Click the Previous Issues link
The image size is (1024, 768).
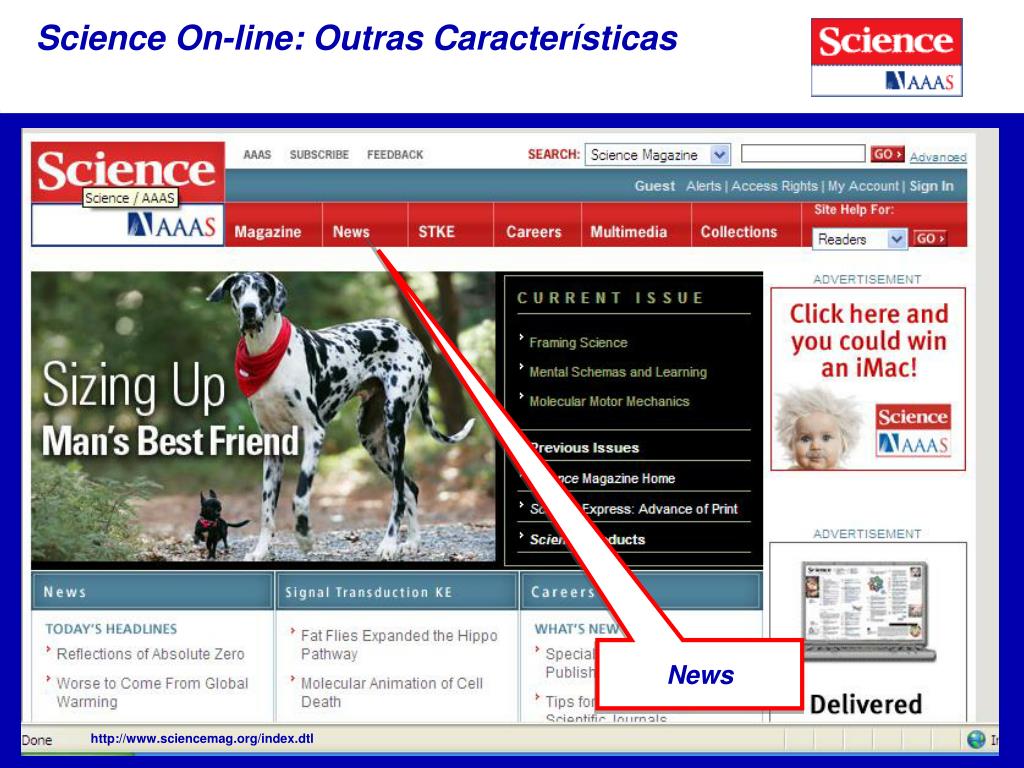pos(584,448)
